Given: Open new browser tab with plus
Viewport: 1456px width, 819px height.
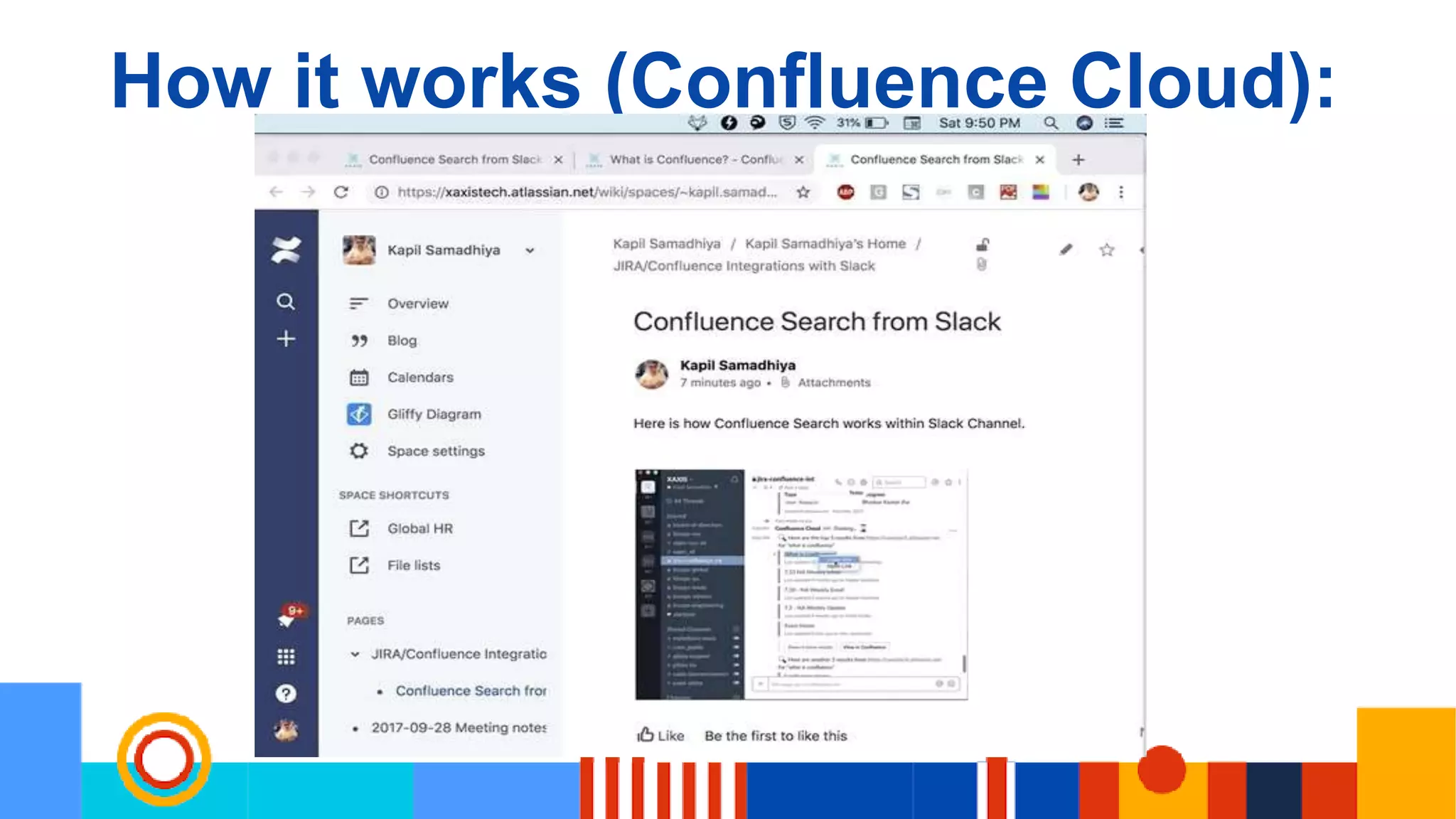Looking at the screenshot, I should click(1078, 160).
